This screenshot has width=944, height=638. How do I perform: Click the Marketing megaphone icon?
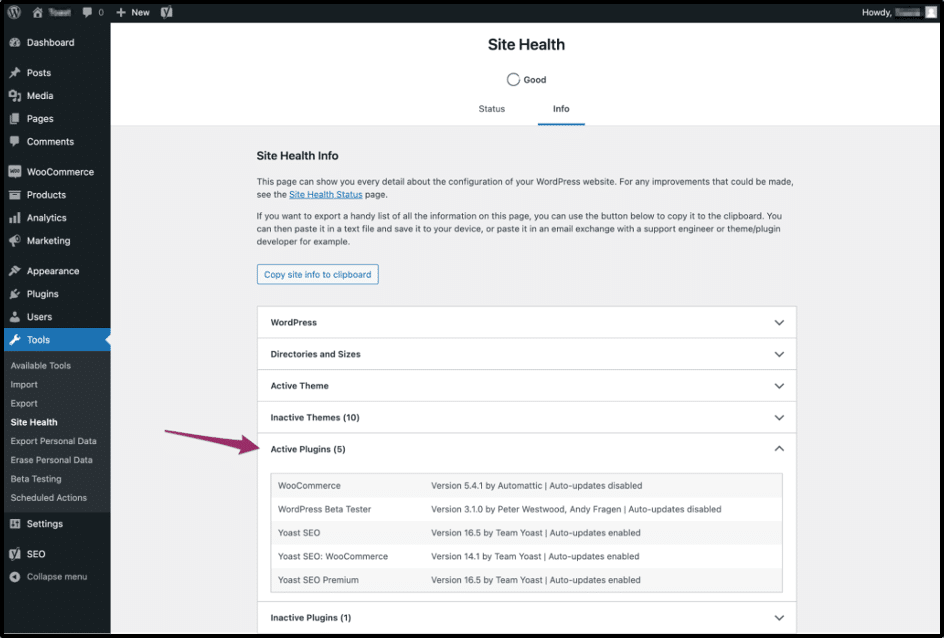point(15,241)
